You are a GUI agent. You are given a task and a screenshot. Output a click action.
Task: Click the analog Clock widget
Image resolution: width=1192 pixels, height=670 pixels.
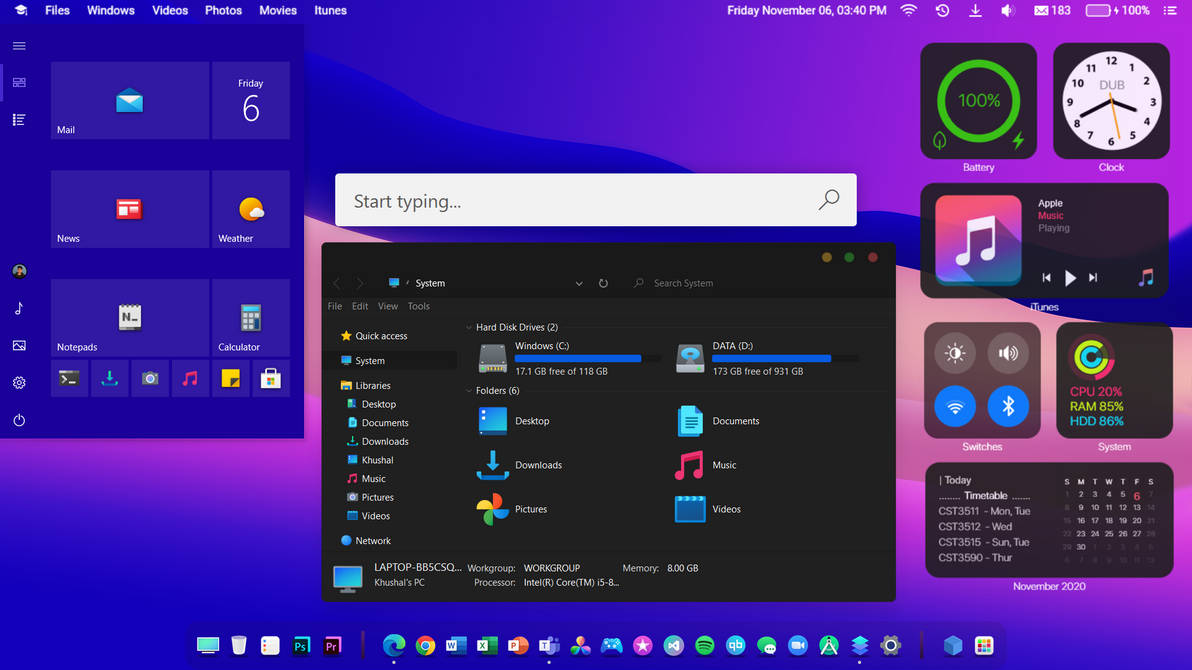(1111, 101)
